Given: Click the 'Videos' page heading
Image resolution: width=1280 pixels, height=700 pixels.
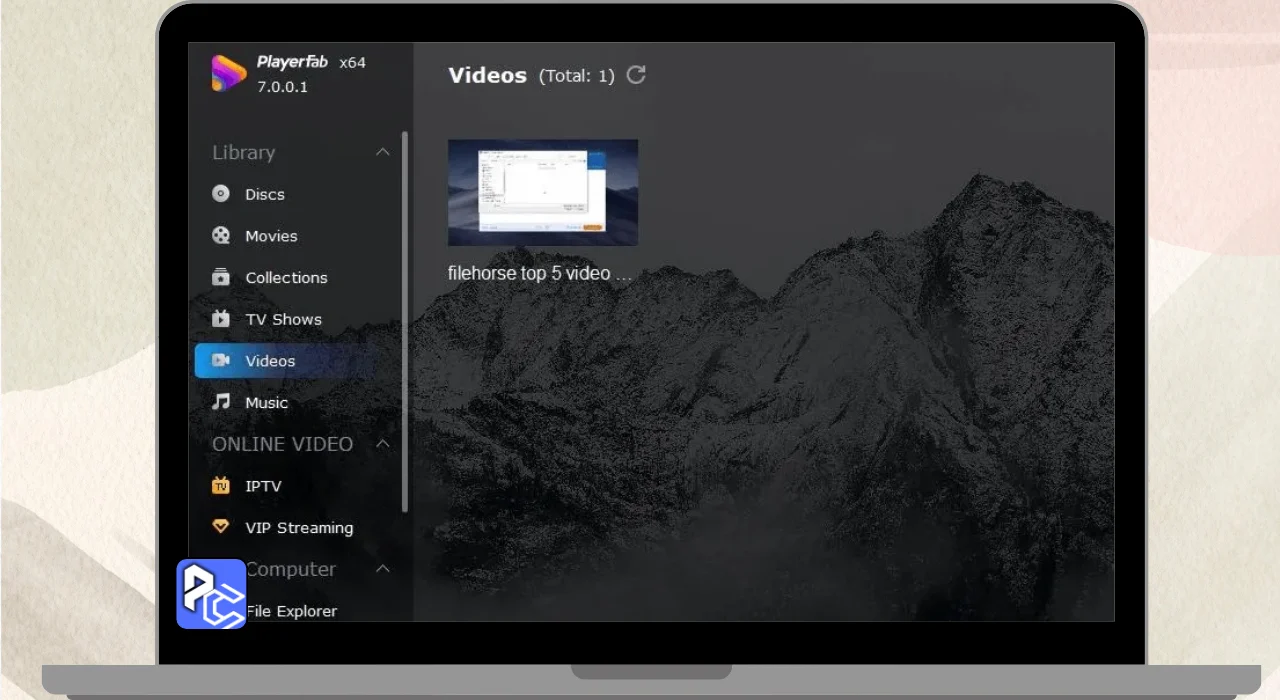Looking at the screenshot, I should click(x=487, y=75).
